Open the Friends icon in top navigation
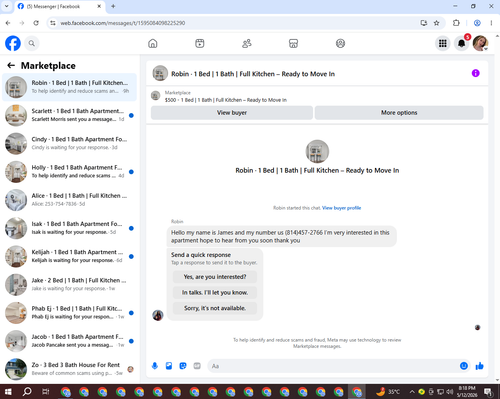This screenshot has height=399, width=500. click(x=247, y=43)
